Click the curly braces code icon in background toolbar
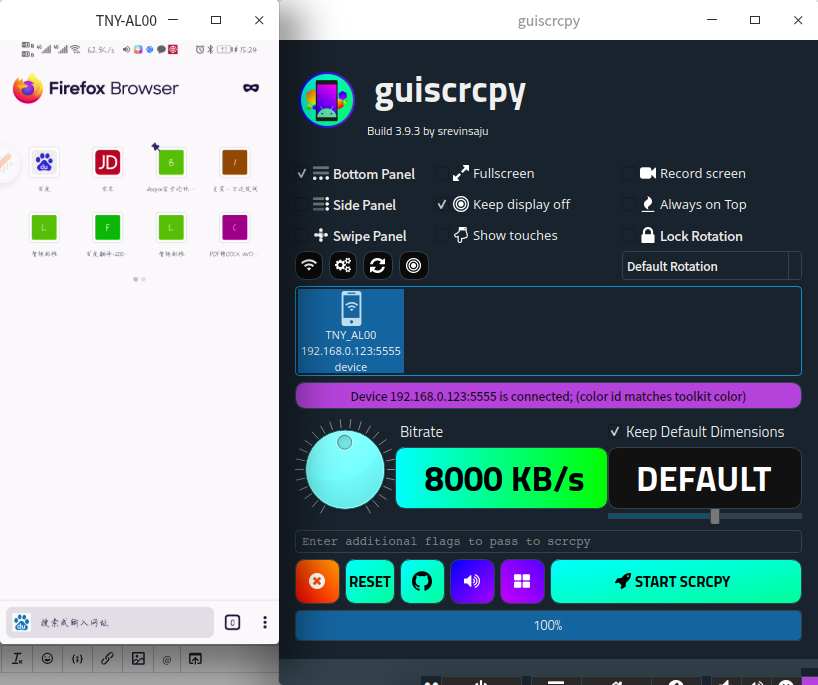The height and width of the screenshot is (685, 818). pos(77,659)
